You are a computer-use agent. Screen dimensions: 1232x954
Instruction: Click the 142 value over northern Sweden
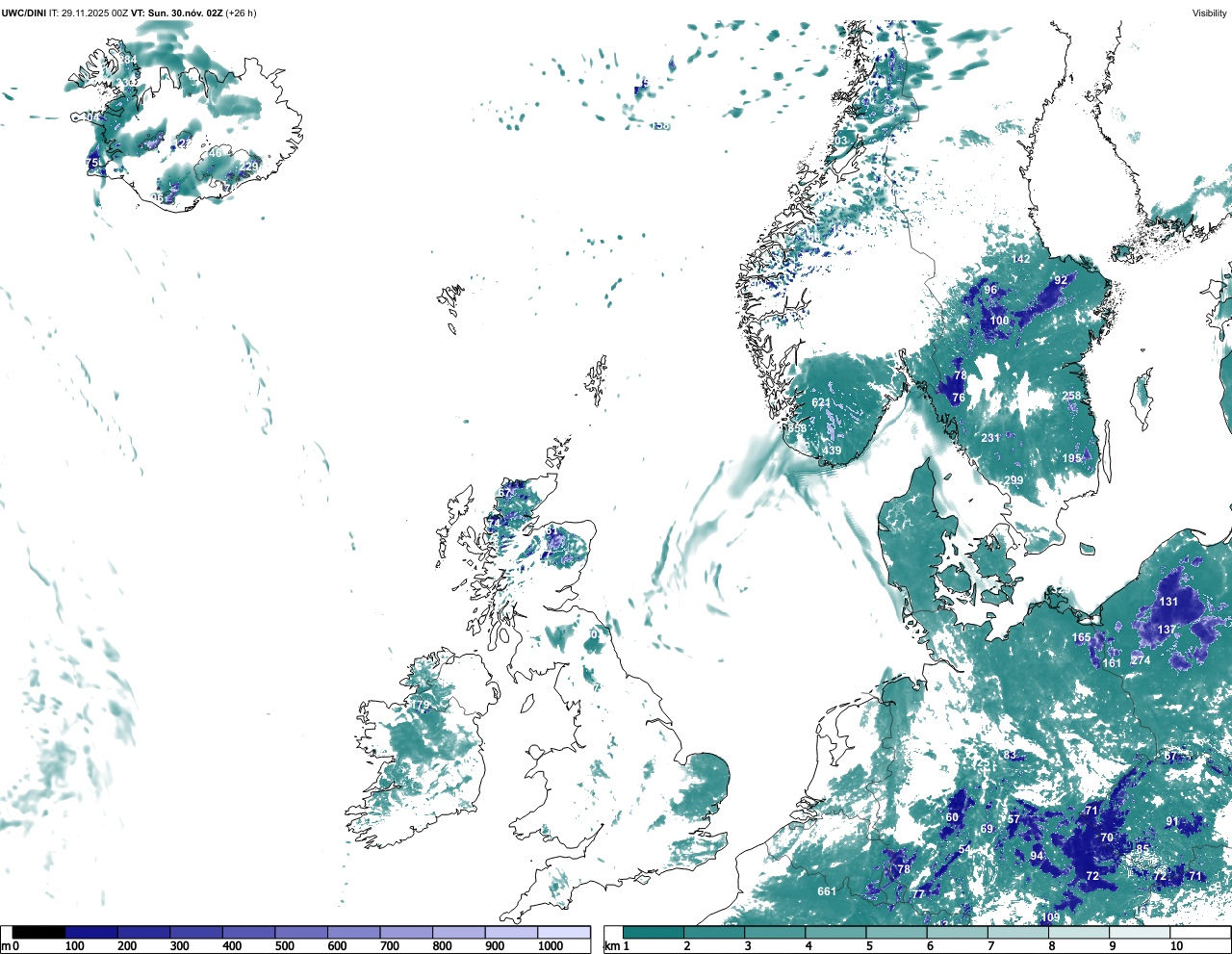click(x=1021, y=259)
